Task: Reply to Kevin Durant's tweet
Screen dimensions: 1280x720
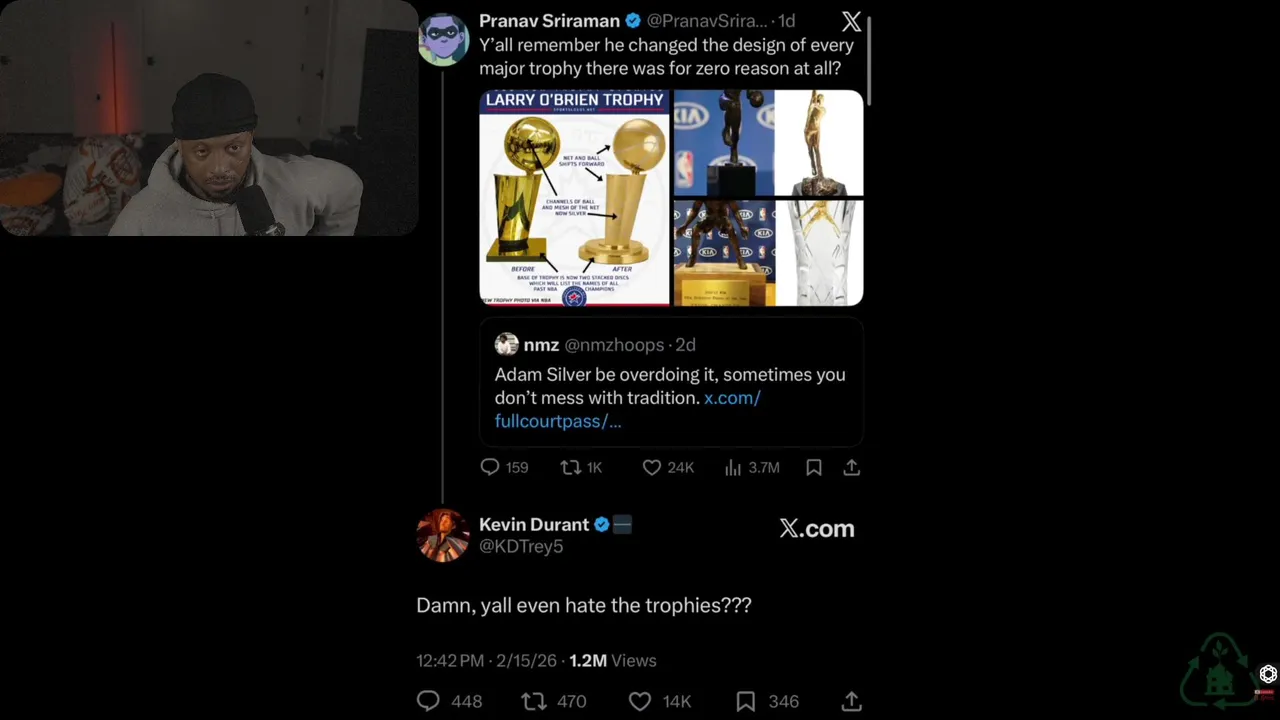Action: (x=449, y=701)
